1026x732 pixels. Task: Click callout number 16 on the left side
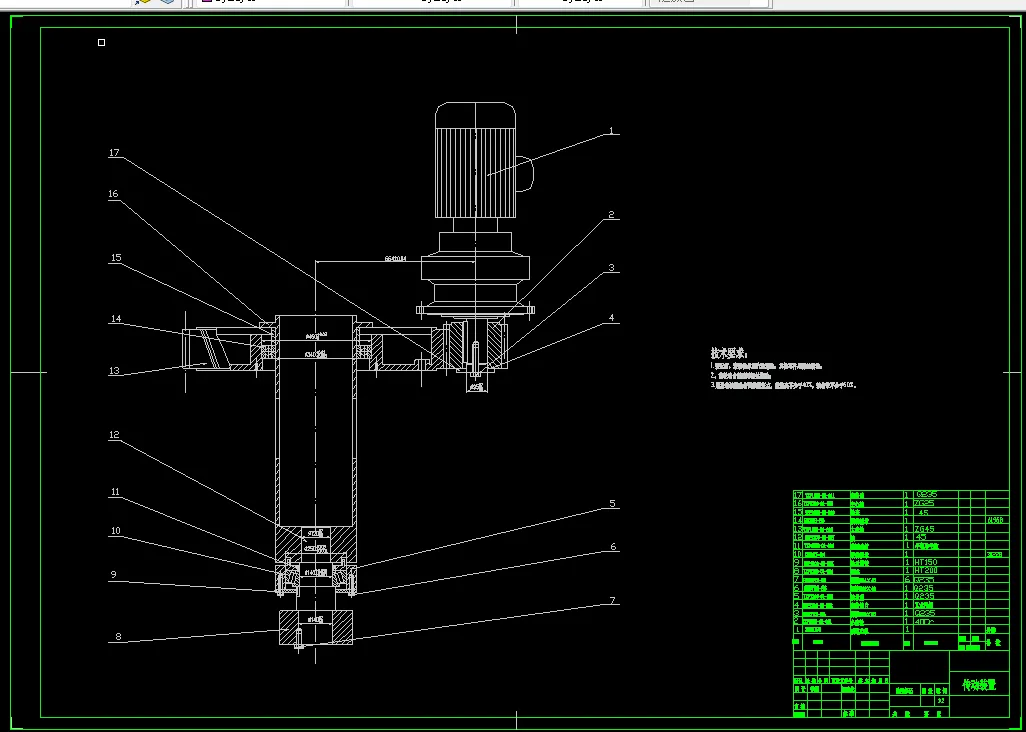114,194
